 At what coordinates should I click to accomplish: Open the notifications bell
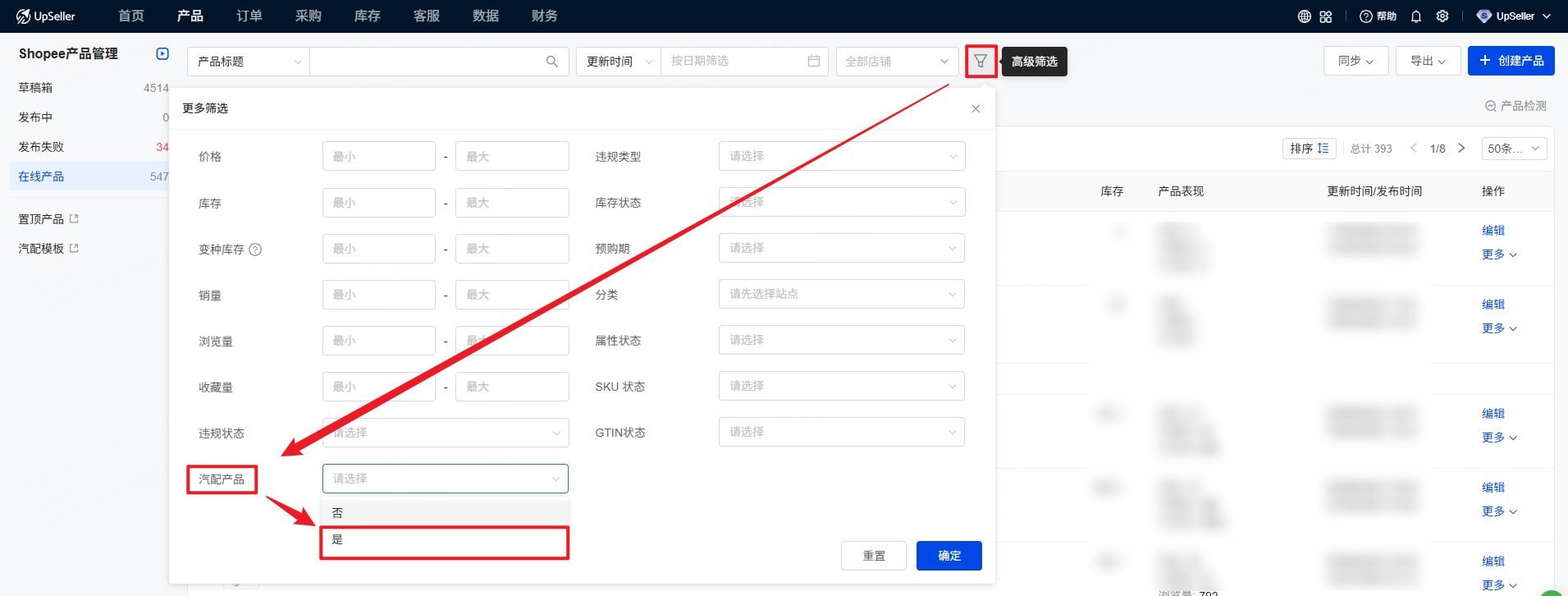pyautogui.click(x=1416, y=16)
